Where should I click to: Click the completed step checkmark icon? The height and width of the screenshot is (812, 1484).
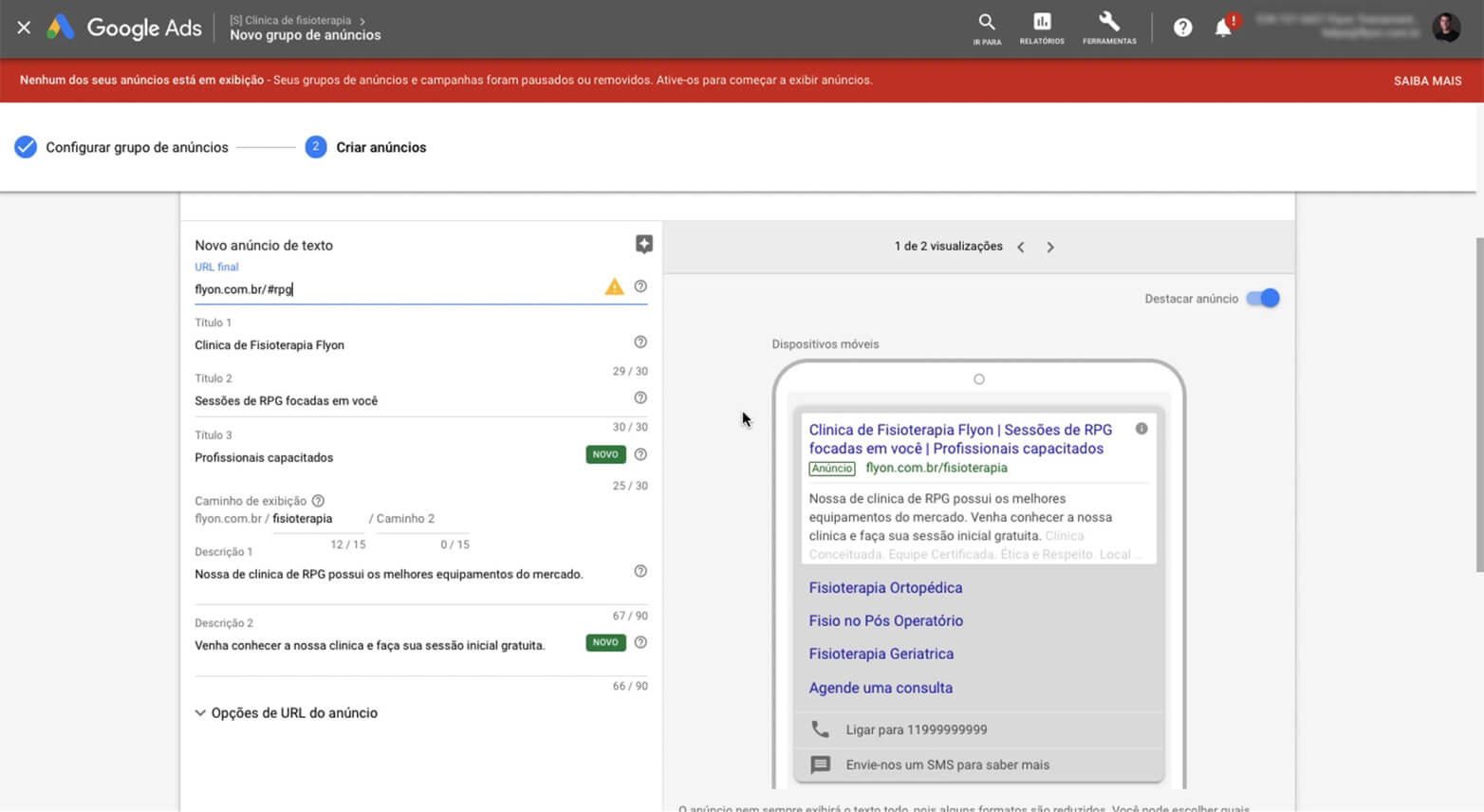point(26,147)
